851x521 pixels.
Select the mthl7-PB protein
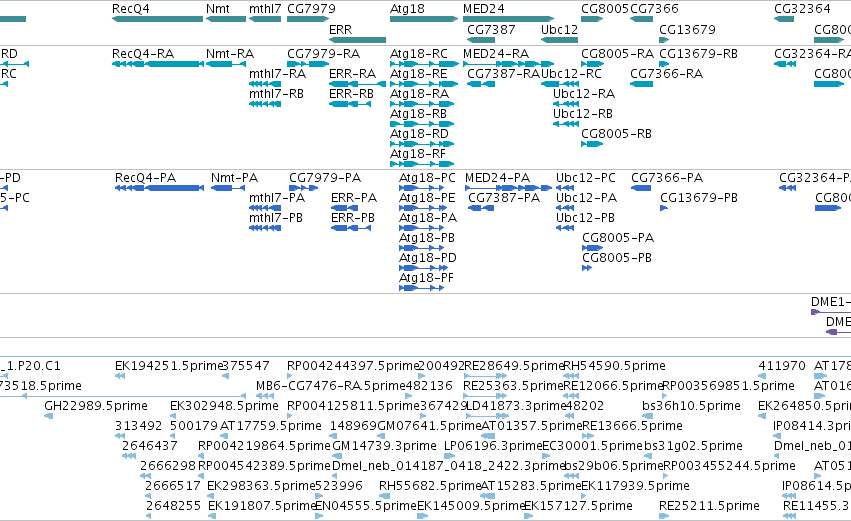(265, 228)
